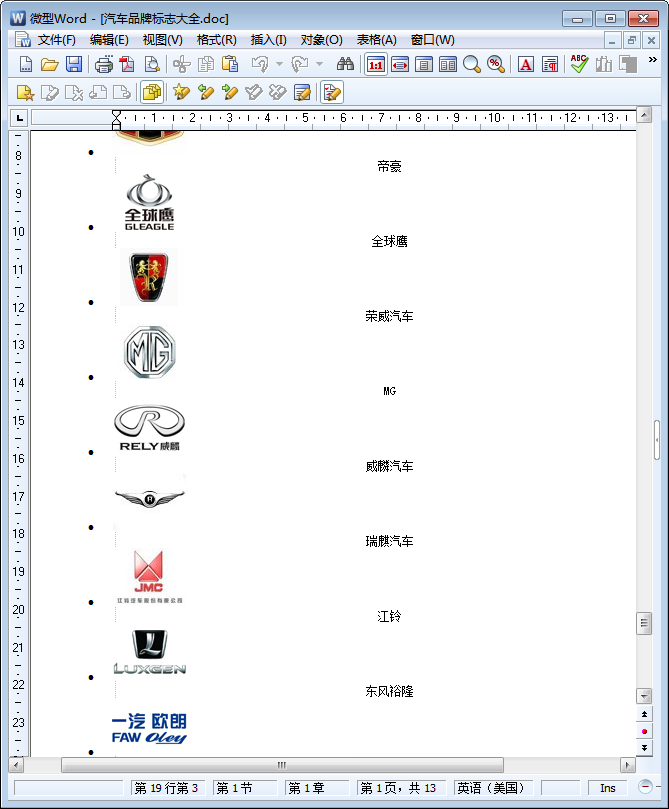The height and width of the screenshot is (809, 669).
Task: Click the Paste clipboard icon
Action: point(230,64)
